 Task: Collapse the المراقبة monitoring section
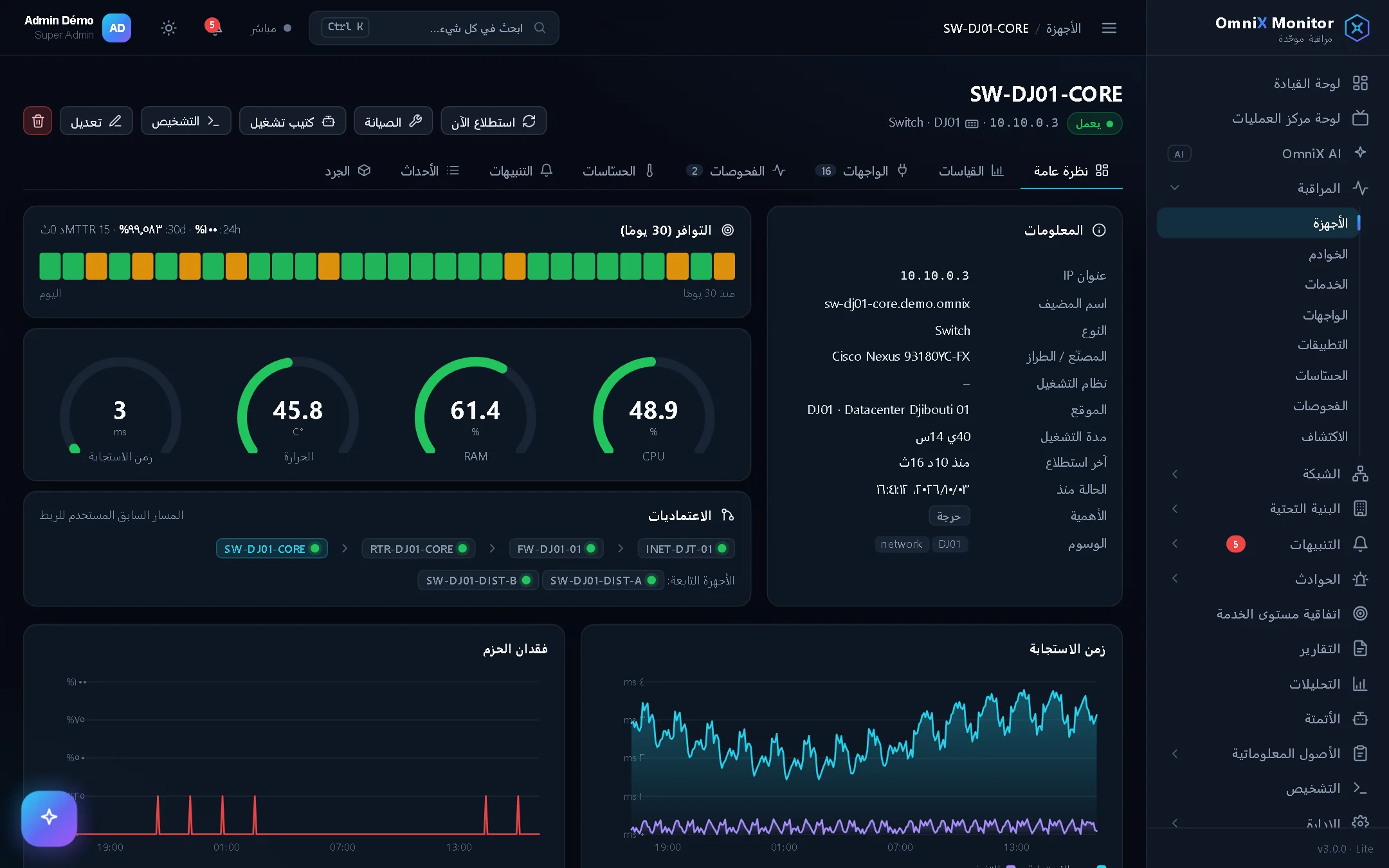pos(1175,188)
